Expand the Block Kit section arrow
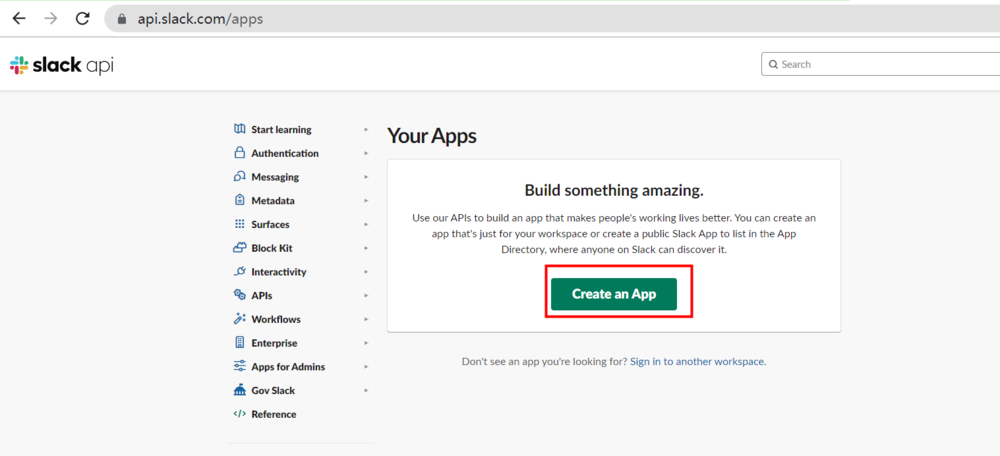 (x=366, y=248)
